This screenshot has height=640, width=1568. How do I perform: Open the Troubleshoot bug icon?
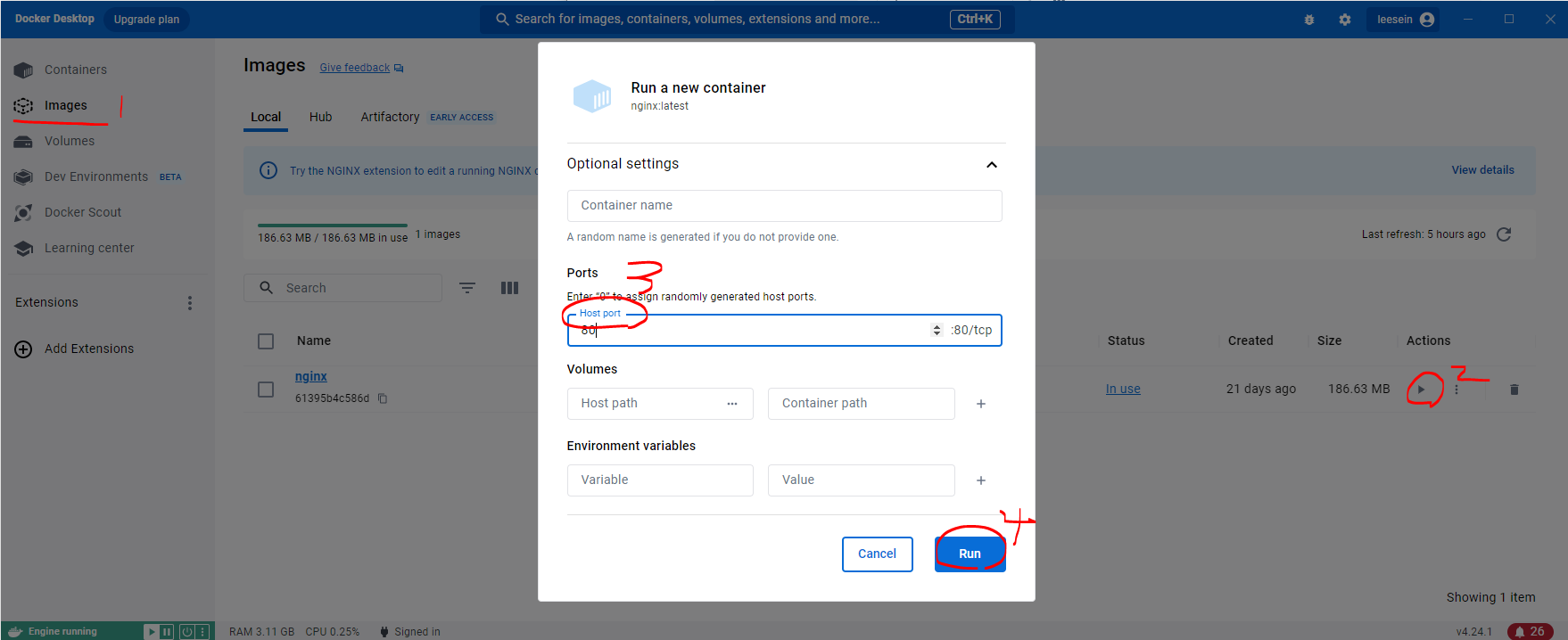coord(1309,20)
